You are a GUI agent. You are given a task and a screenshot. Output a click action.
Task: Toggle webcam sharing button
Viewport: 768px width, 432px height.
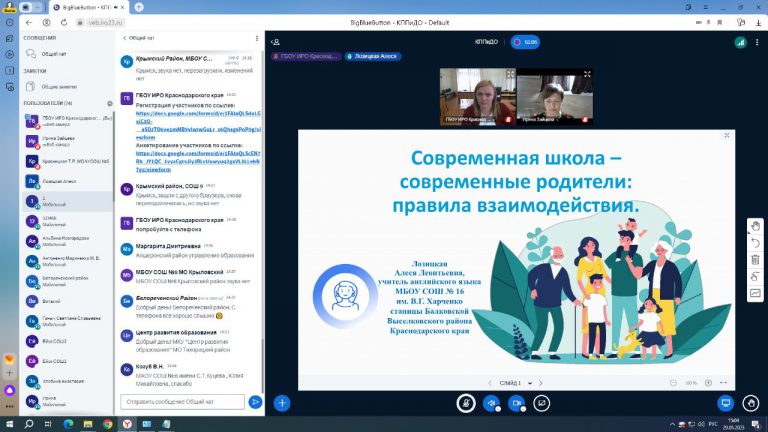(x=516, y=402)
